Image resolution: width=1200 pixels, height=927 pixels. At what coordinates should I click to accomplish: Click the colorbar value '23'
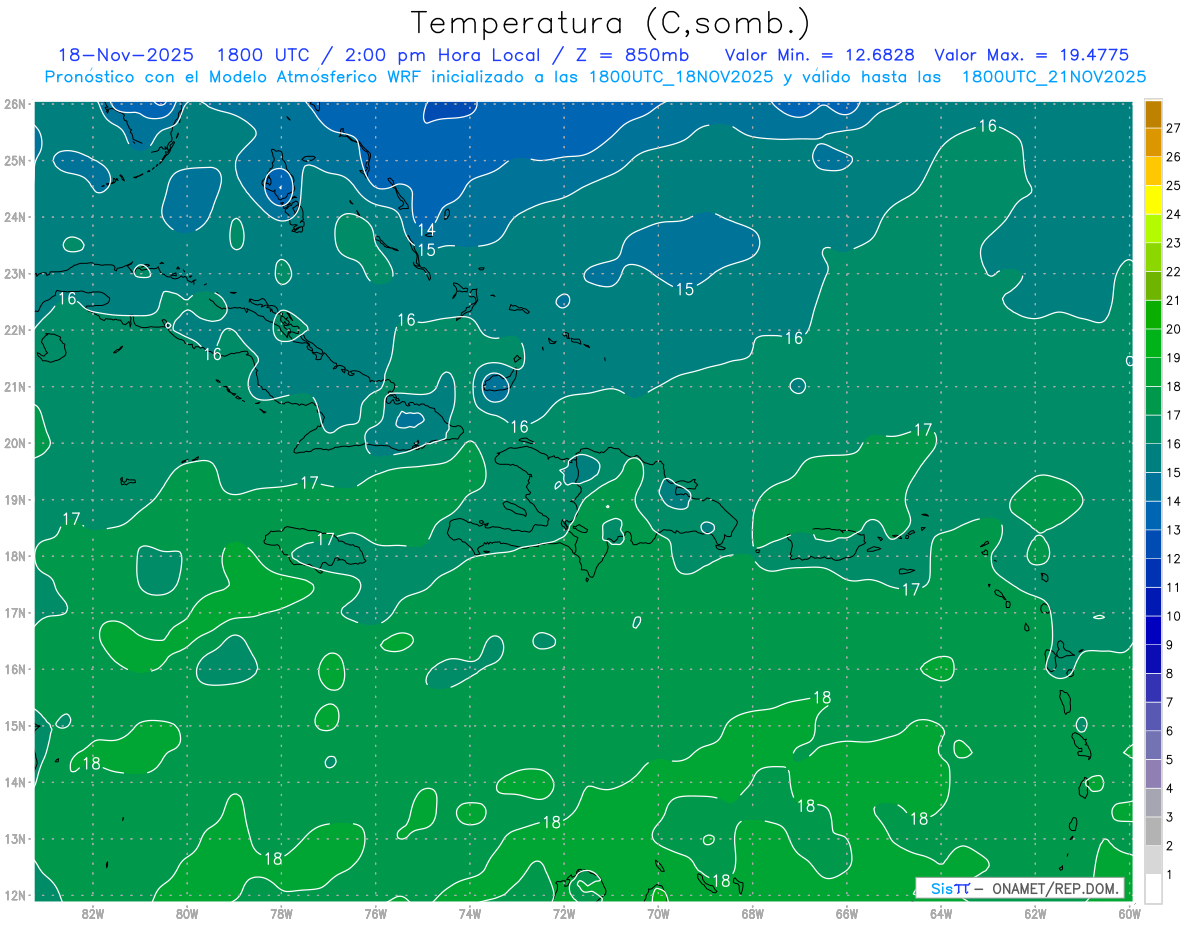[x=1173, y=243]
